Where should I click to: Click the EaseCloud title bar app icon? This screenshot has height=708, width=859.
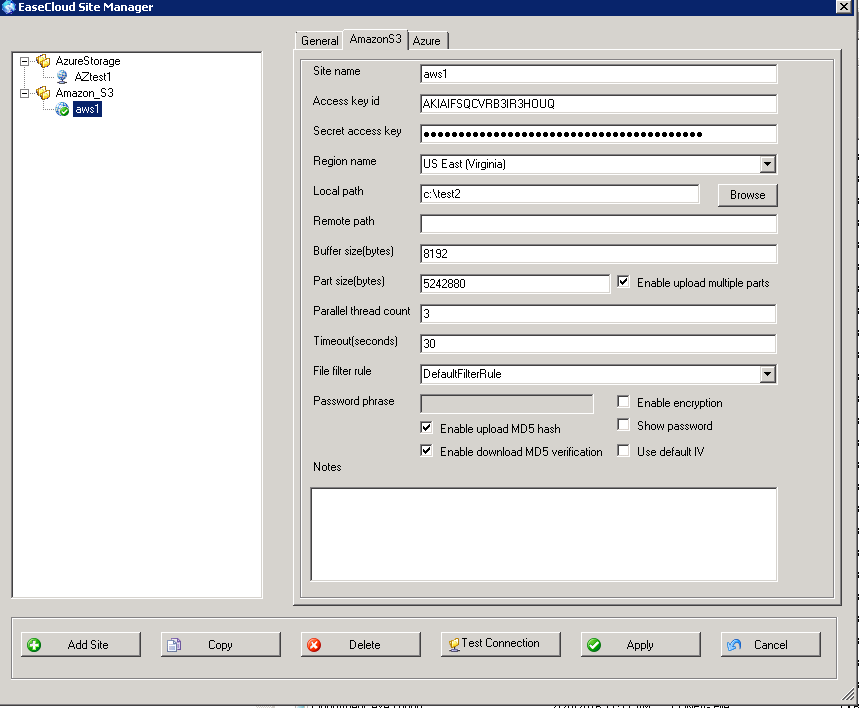pos(8,7)
